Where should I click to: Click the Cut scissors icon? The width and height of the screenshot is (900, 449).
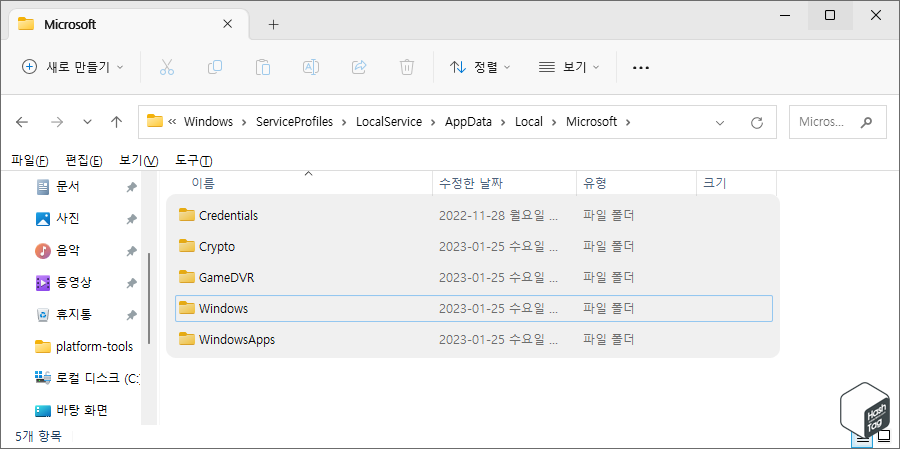pyautogui.click(x=166, y=67)
